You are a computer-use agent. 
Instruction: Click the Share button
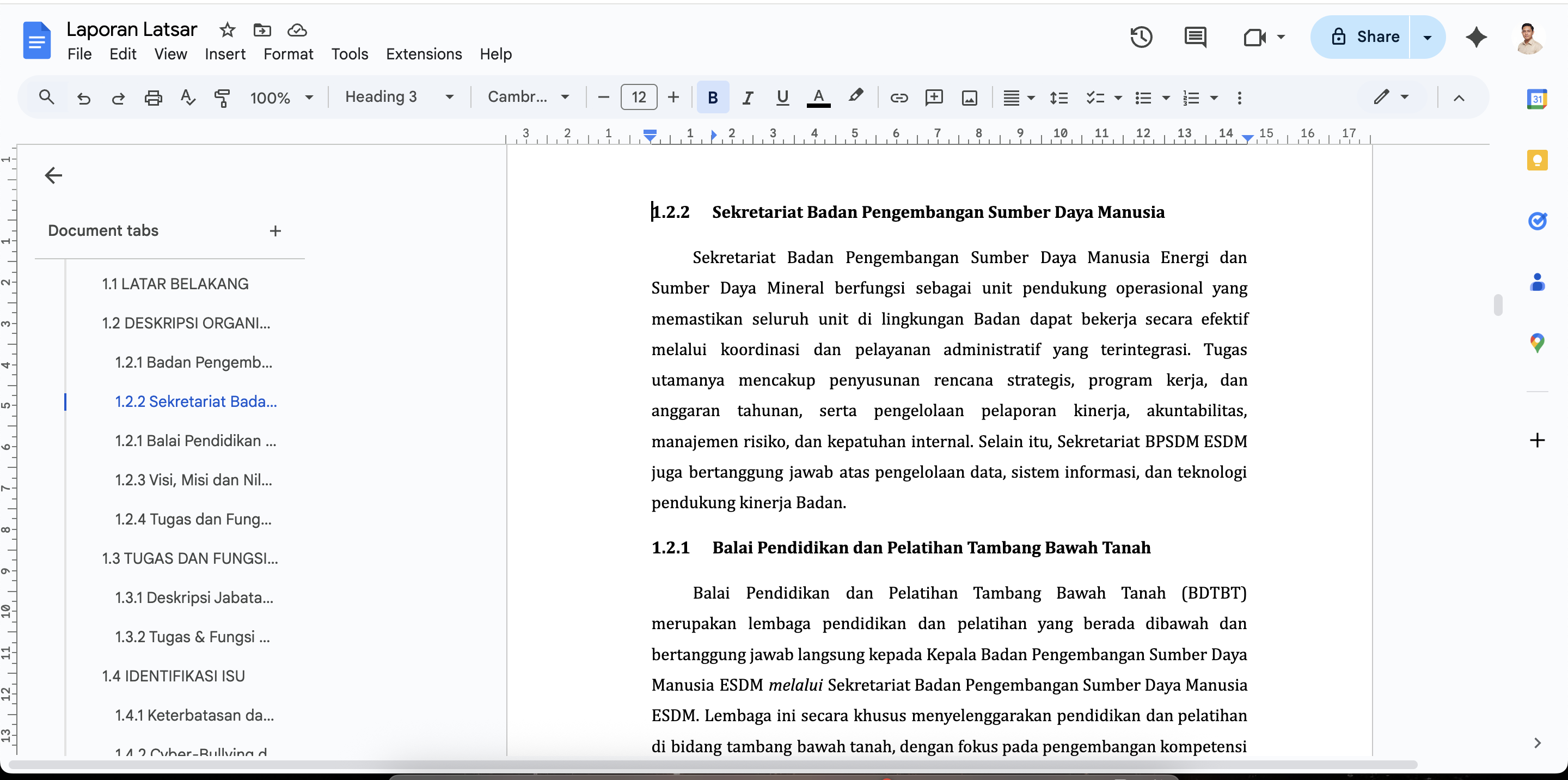pos(1366,37)
